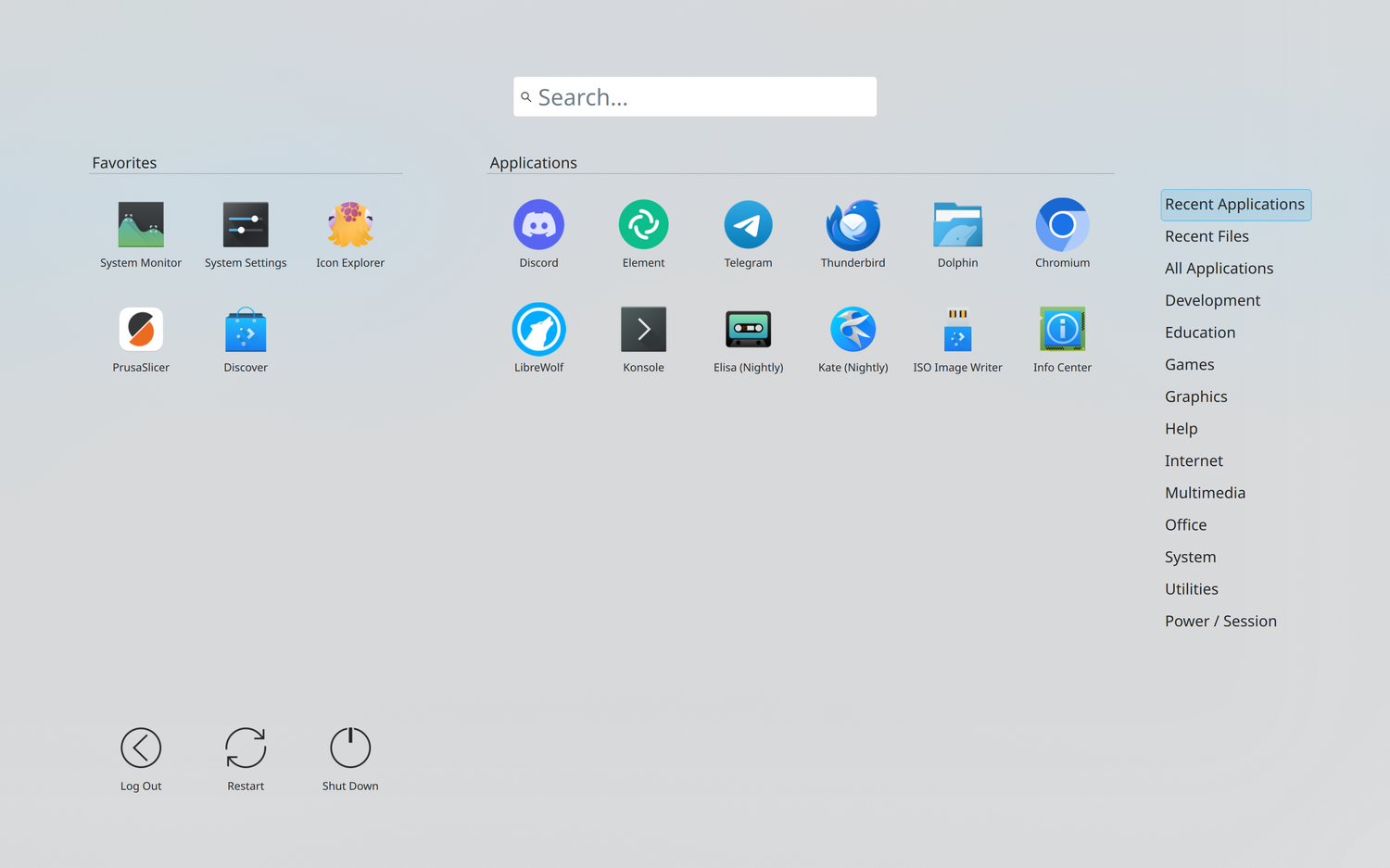1390x868 pixels.
Task: Open the Office category
Action: click(x=1185, y=525)
